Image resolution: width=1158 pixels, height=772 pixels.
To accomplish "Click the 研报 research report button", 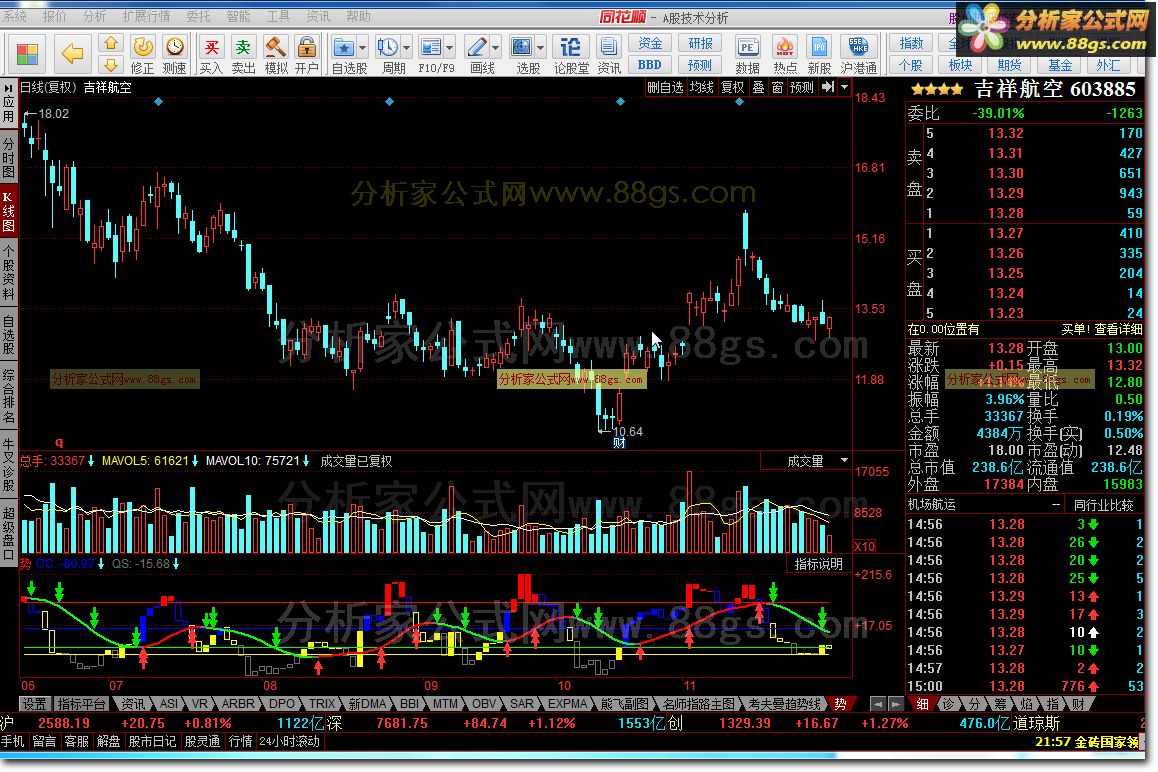I will pyautogui.click(x=700, y=44).
